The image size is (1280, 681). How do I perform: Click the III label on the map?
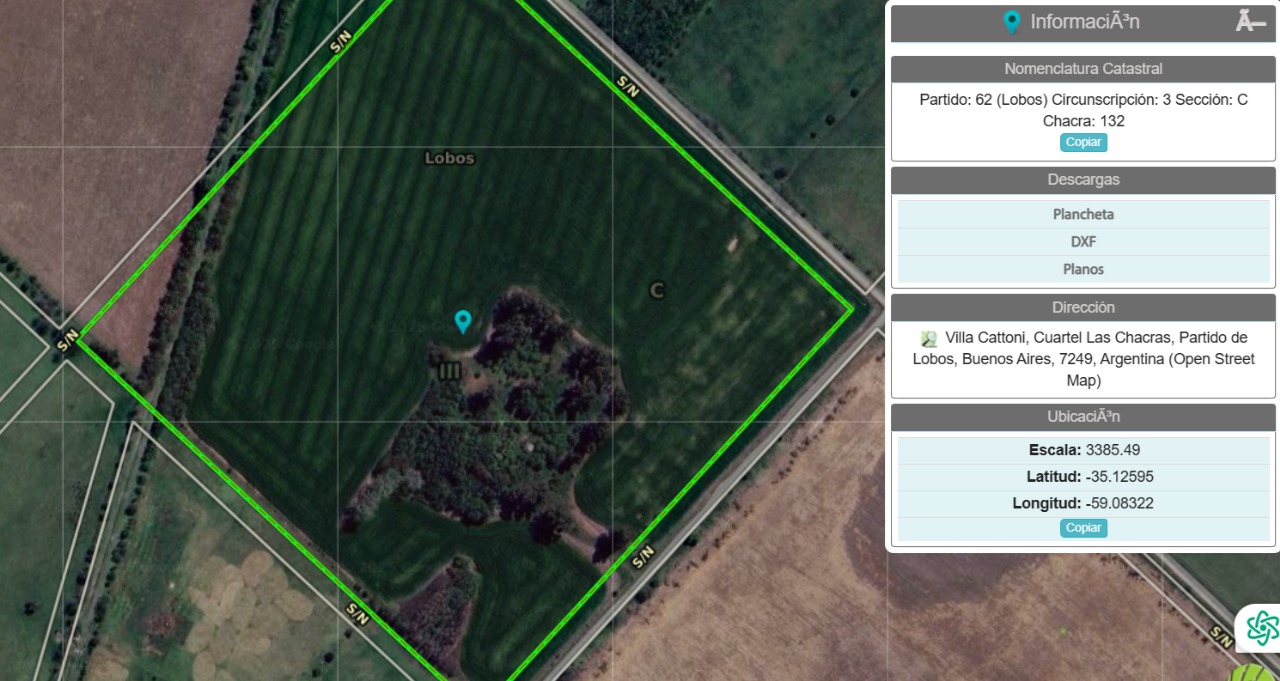450,371
